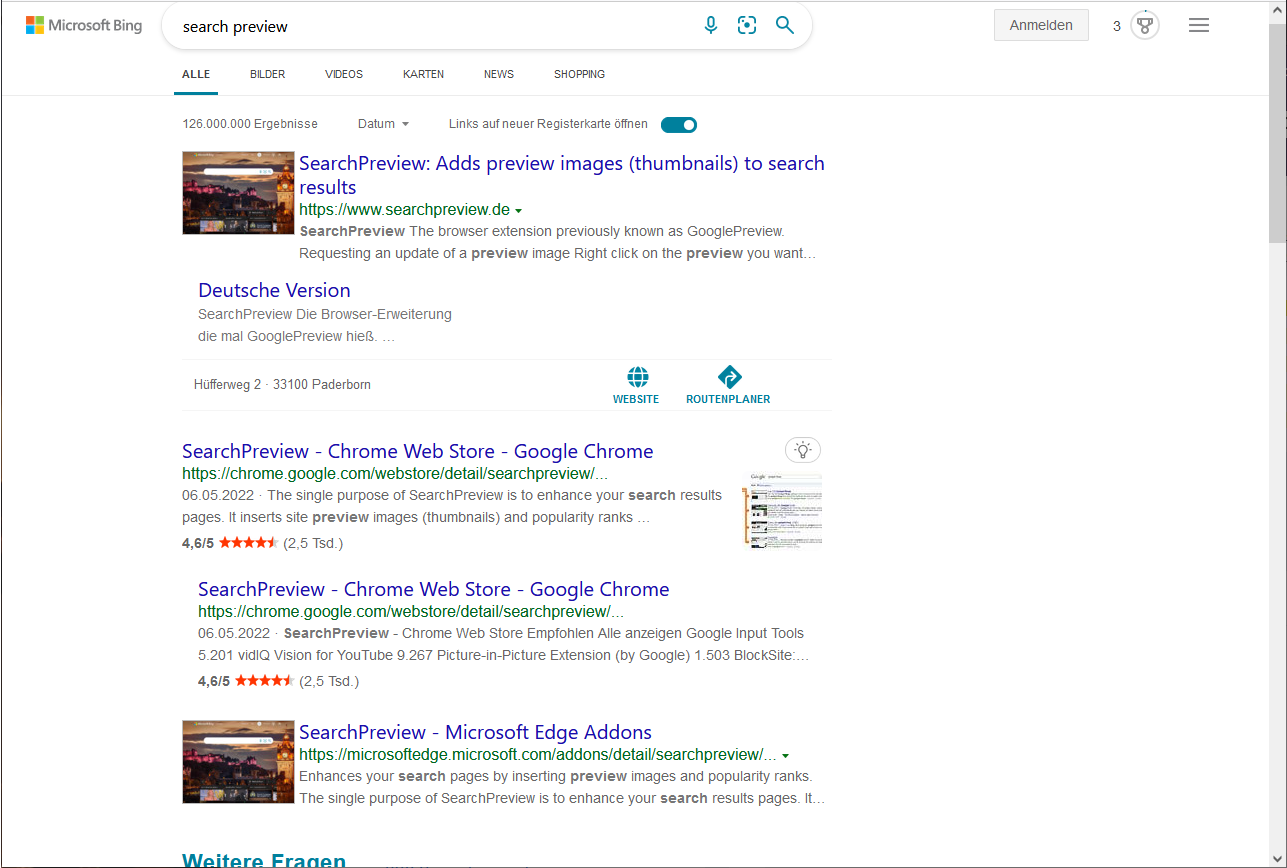Open visual search camera icon
This screenshot has height=868, width=1287.
coord(747,25)
